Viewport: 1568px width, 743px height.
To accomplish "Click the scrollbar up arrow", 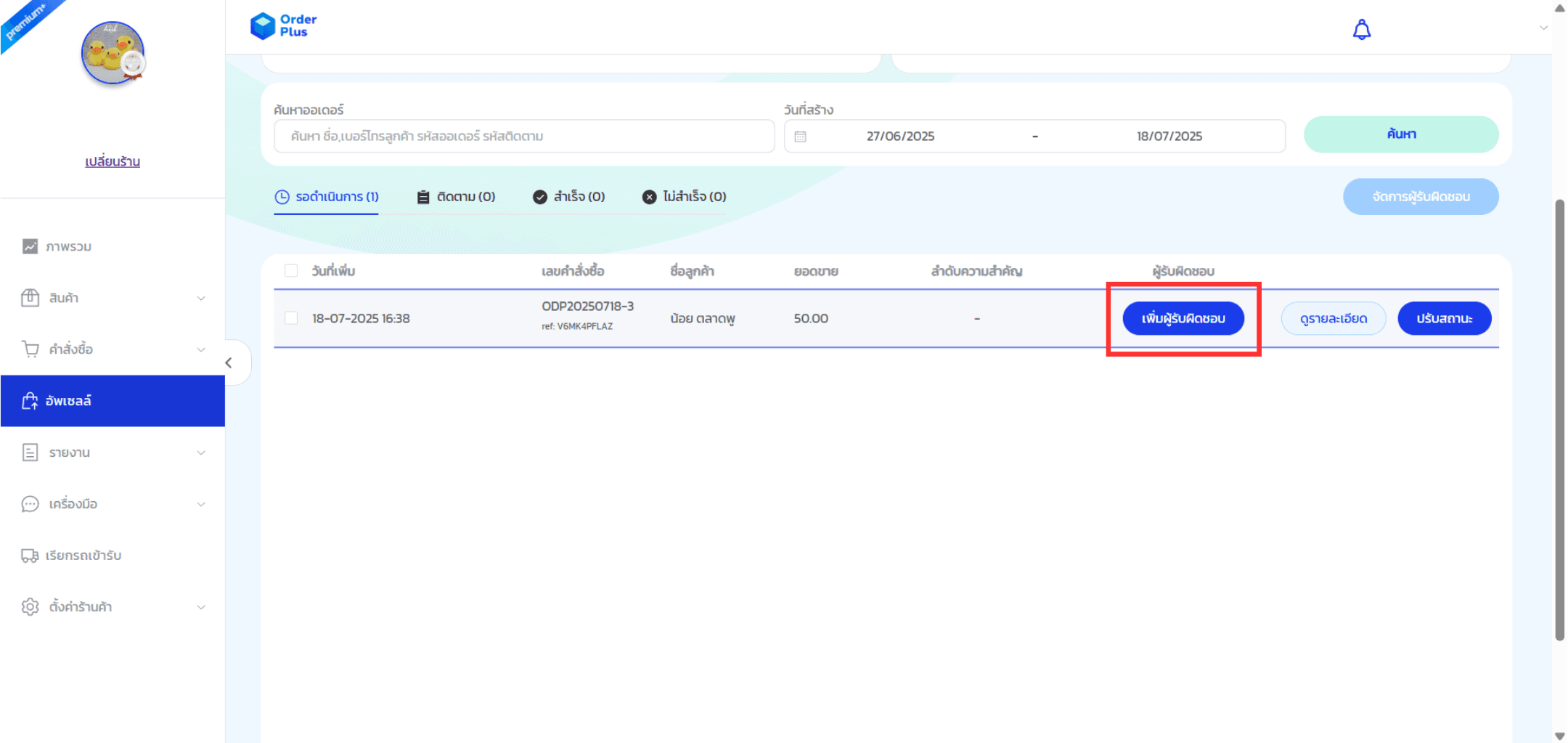I will [1559, 8].
